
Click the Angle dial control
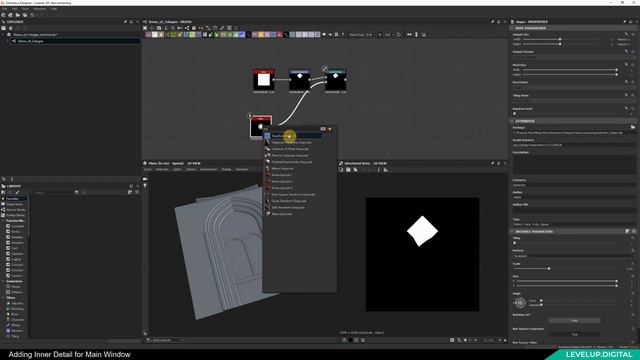pos(520,303)
